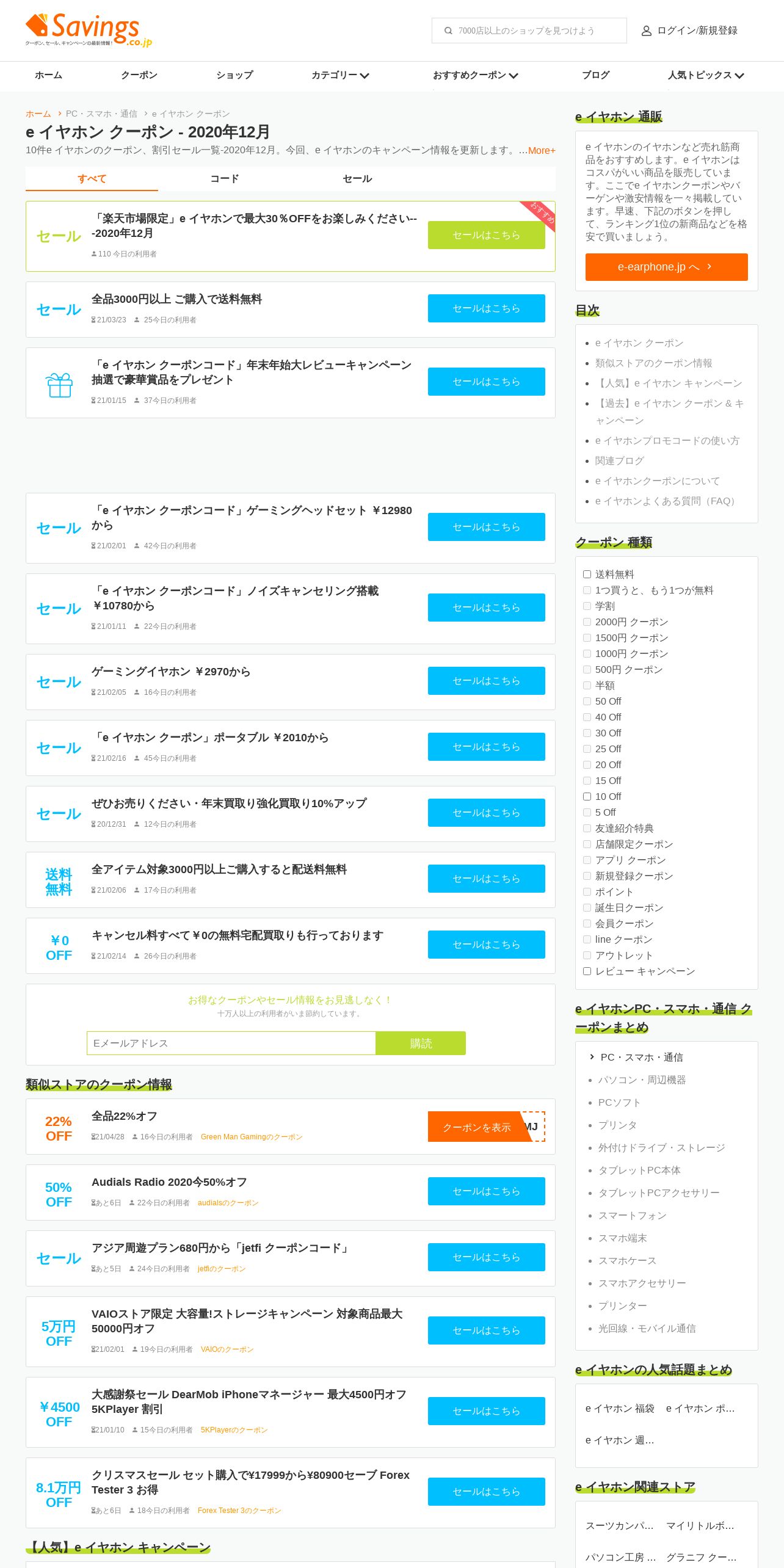784x1568 pixels.
Task: Tick the 2000円 クーポン checkbox
Action: point(587,622)
